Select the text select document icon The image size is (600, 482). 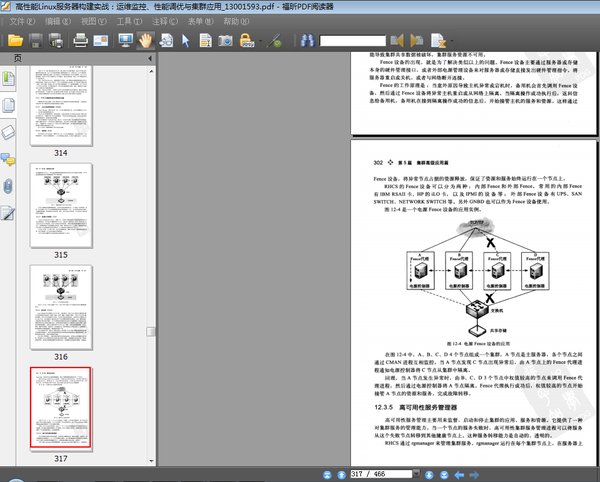205,41
